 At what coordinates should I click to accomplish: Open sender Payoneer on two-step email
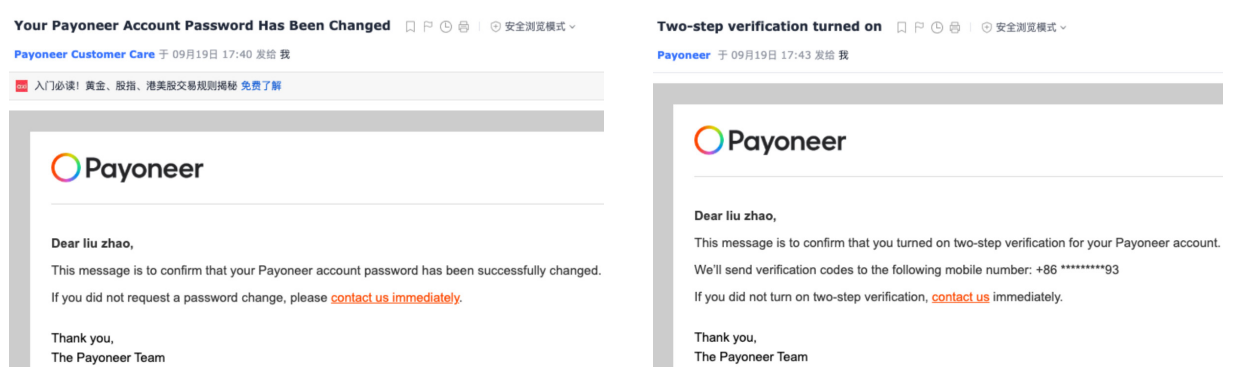click(684, 55)
